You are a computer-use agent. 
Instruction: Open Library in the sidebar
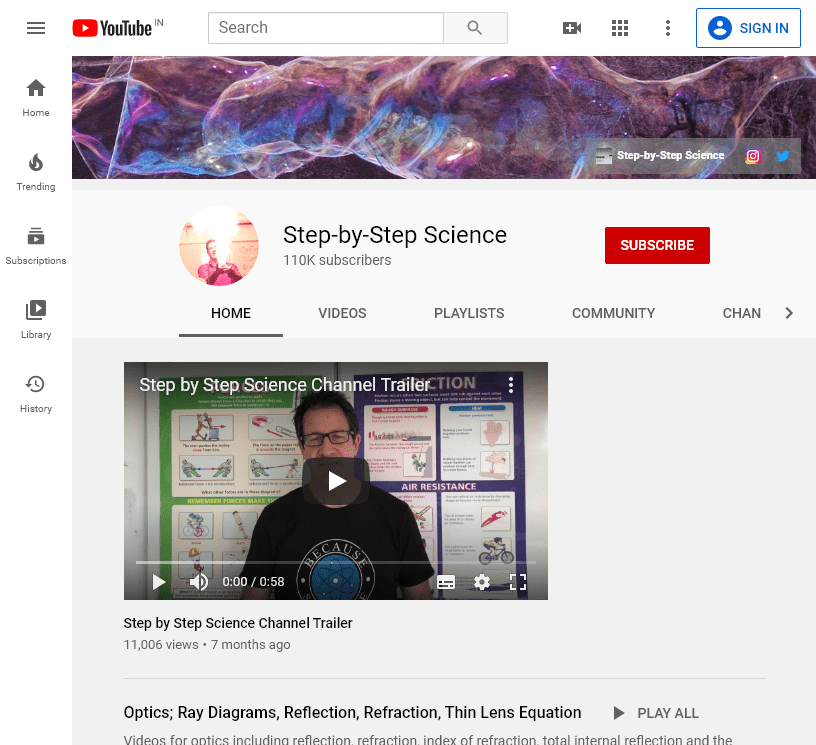[x=36, y=320]
